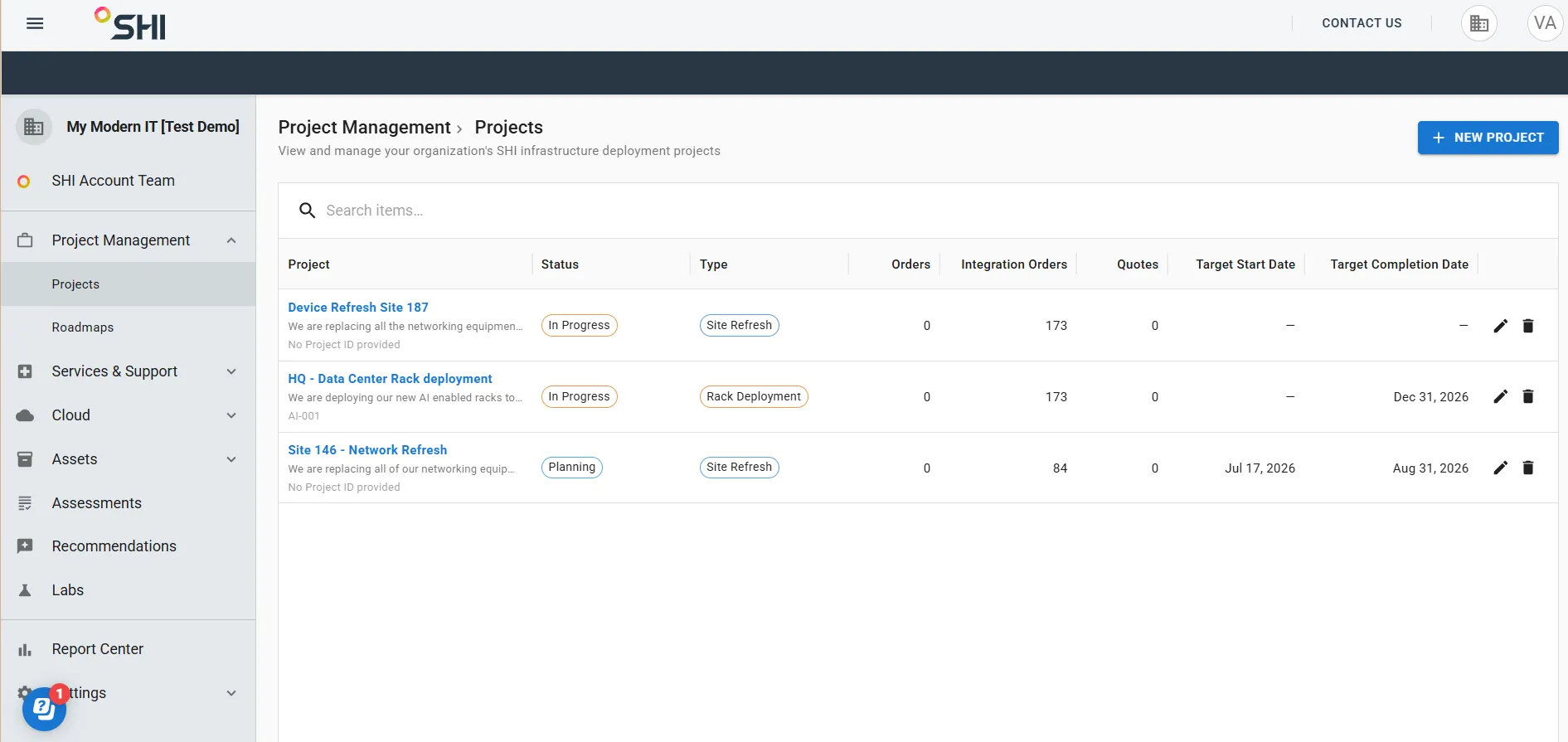Open Site 146 - Network Refresh link
1568x742 pixels.
point(367,450)
